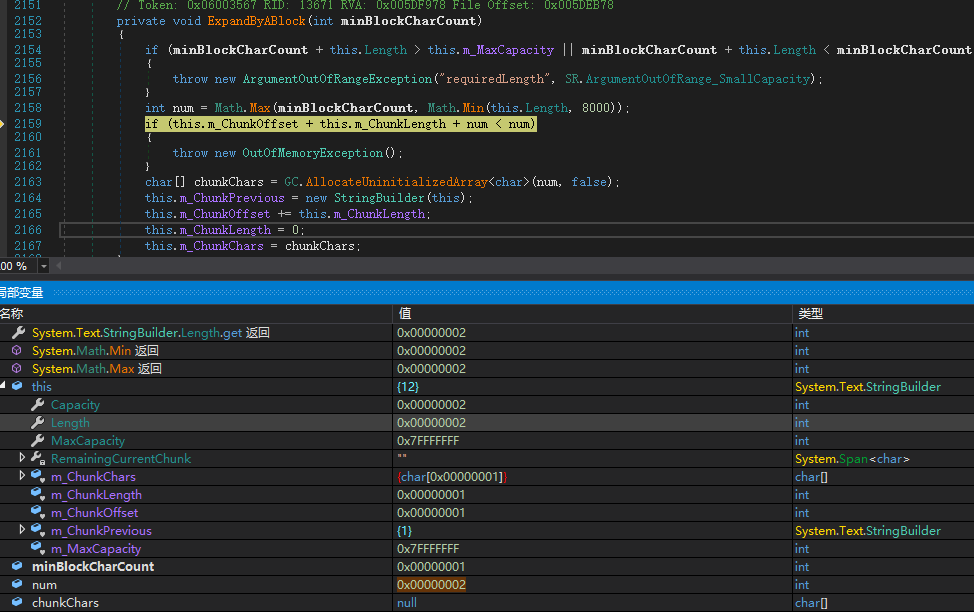
Task: Expand the RemainingCurrentChunk property
Action: click(x=23, y=459)
